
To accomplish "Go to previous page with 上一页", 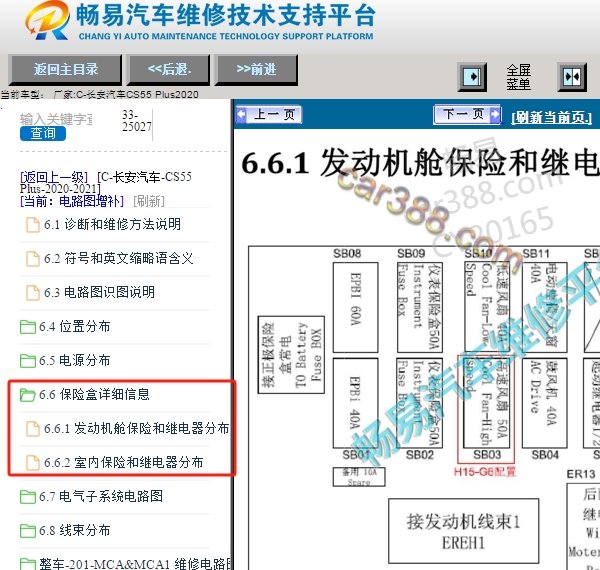I will point(269,114).
